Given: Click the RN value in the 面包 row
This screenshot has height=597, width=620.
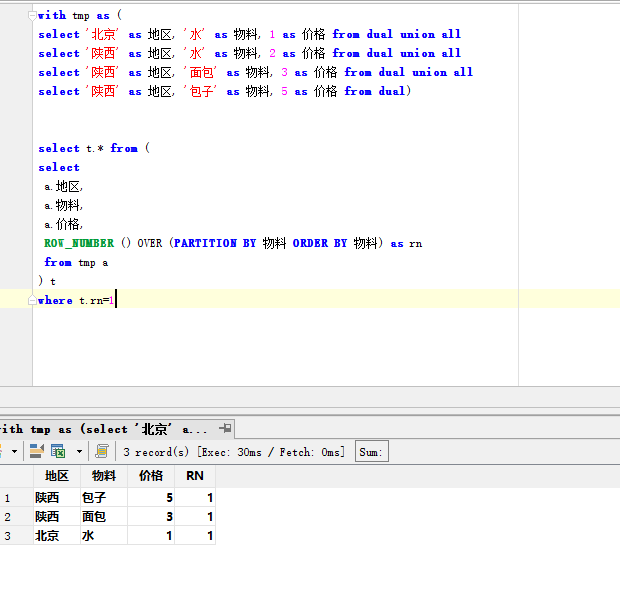Looking at the screenshot, I should pos(195,516).
